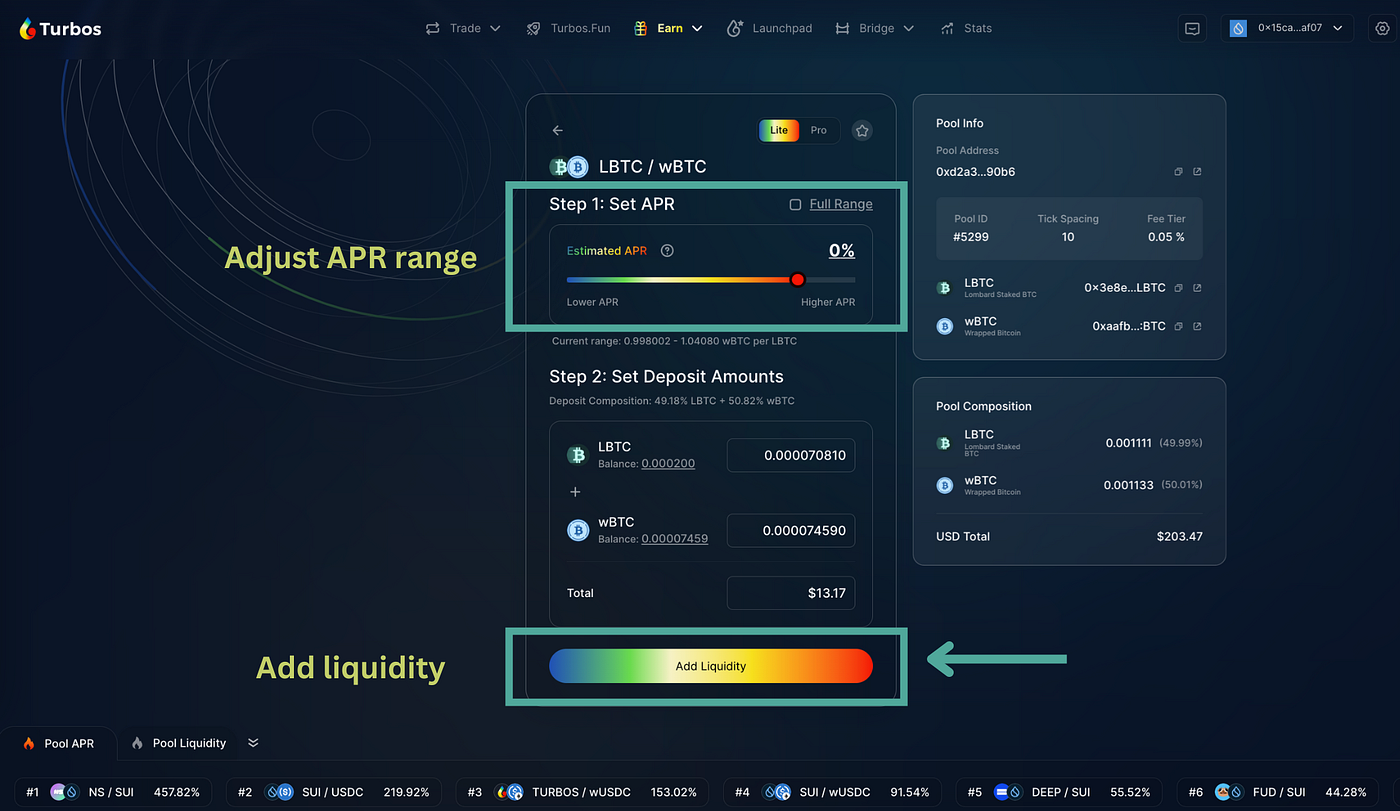
Task: Open Turbos.Fun page
Action: coord(568,28)
